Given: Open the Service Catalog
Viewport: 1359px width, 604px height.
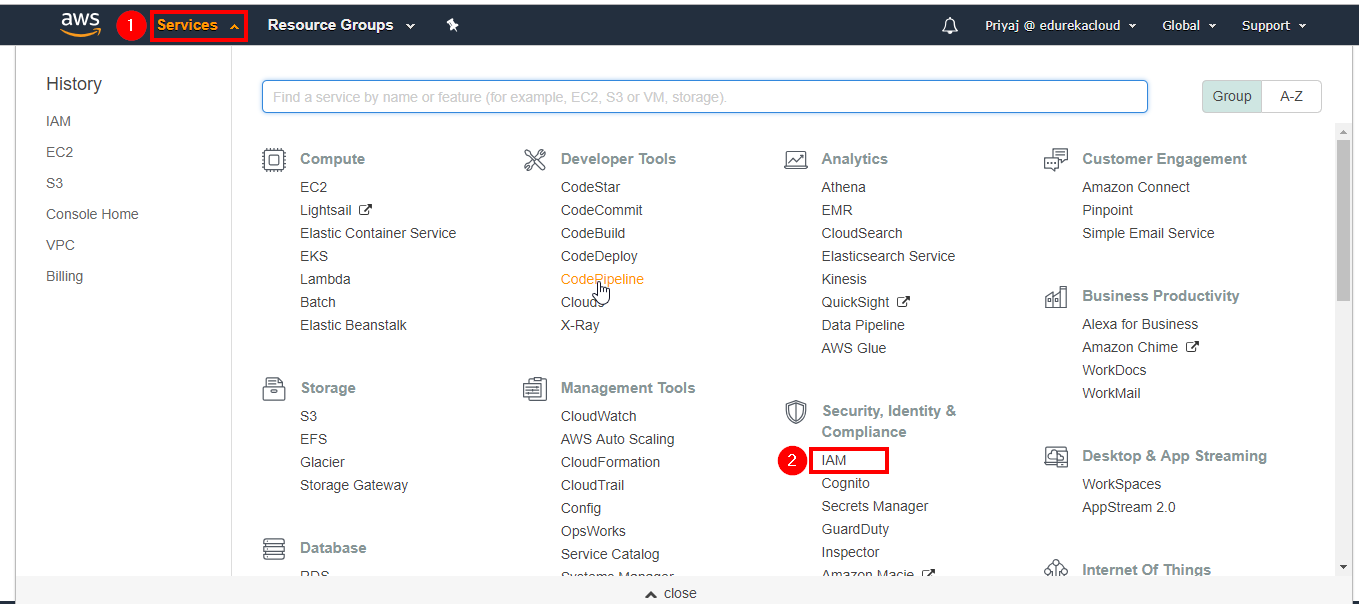Looking at the screenshot, I should tap(610, 554).
